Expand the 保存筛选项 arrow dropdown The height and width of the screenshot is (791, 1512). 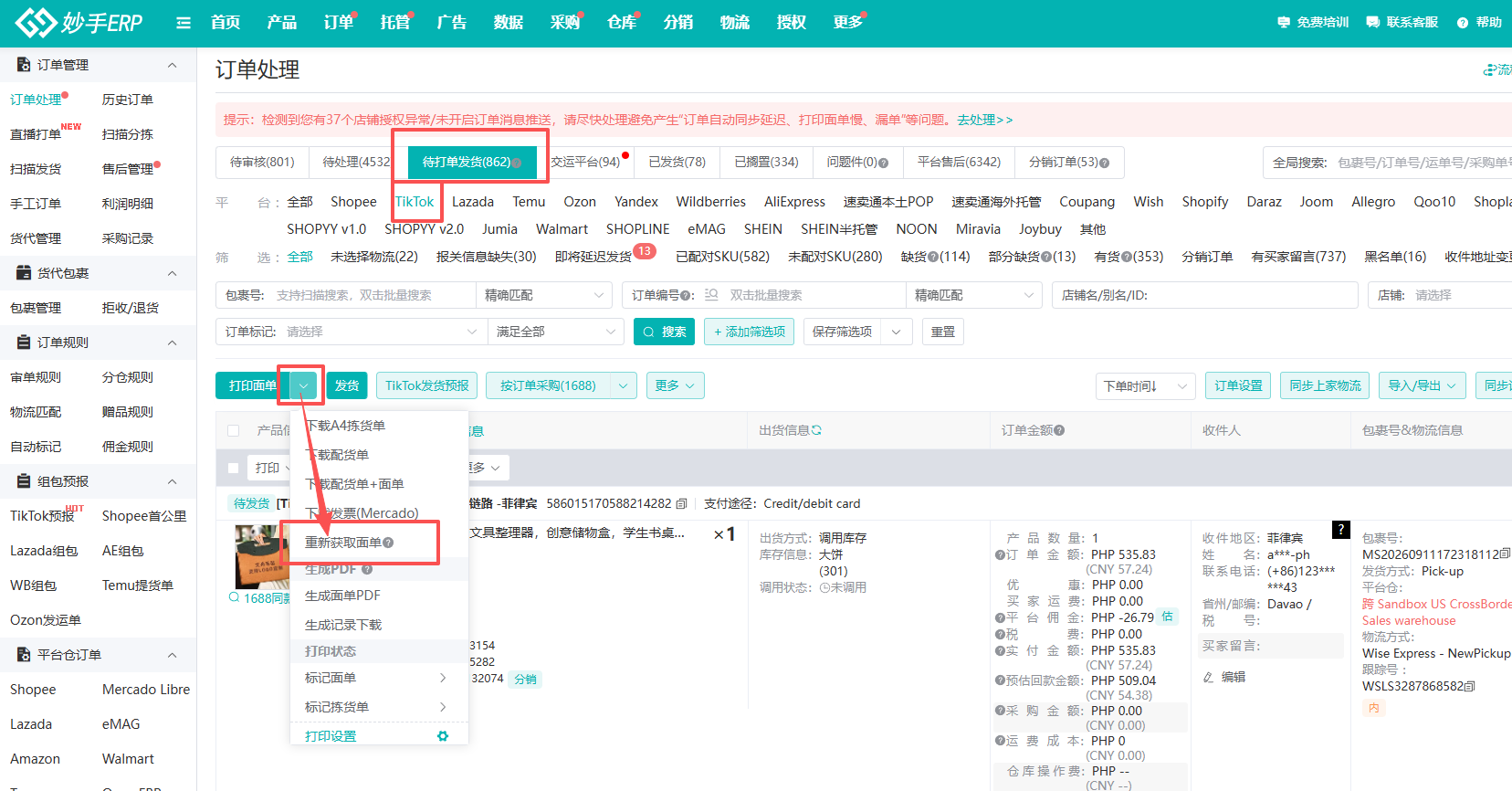(x=897, y=332)
